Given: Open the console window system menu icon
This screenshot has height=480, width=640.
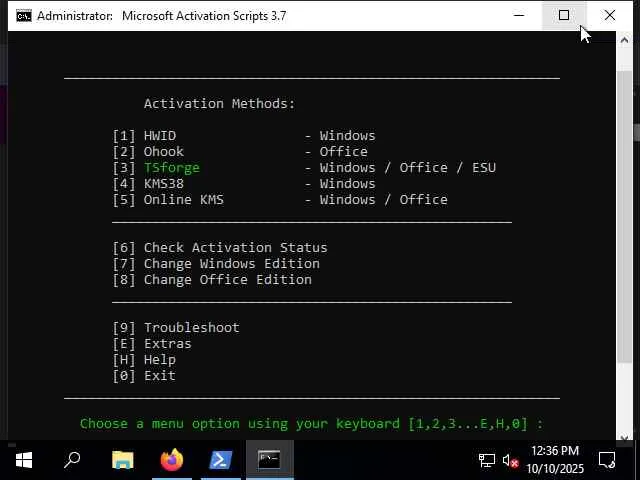Looking at the screenshot, I should pyautogui.click(x=24, y=16).
